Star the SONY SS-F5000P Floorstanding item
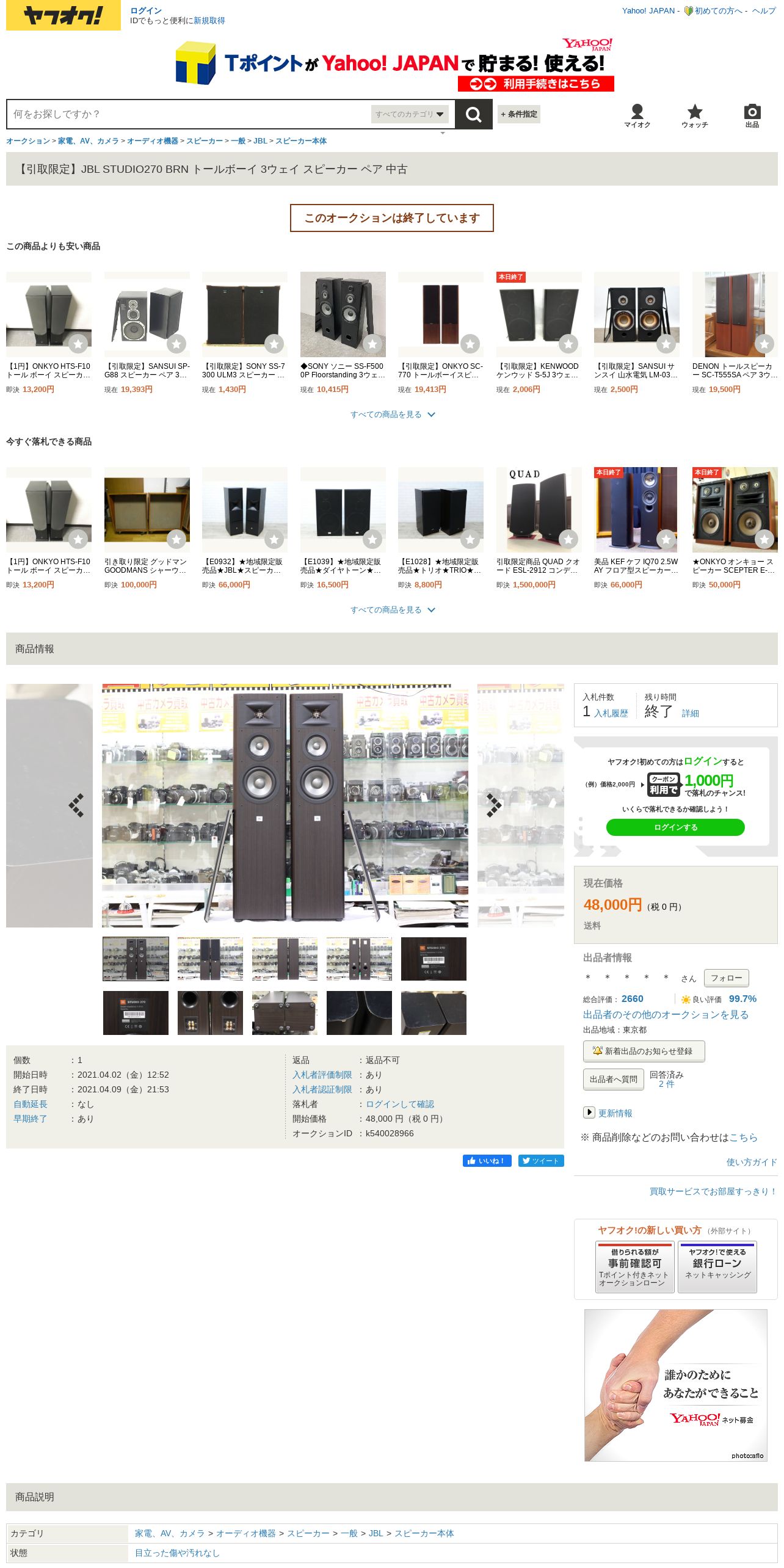The image size is (784, 1568). click(x=372, y=344)
